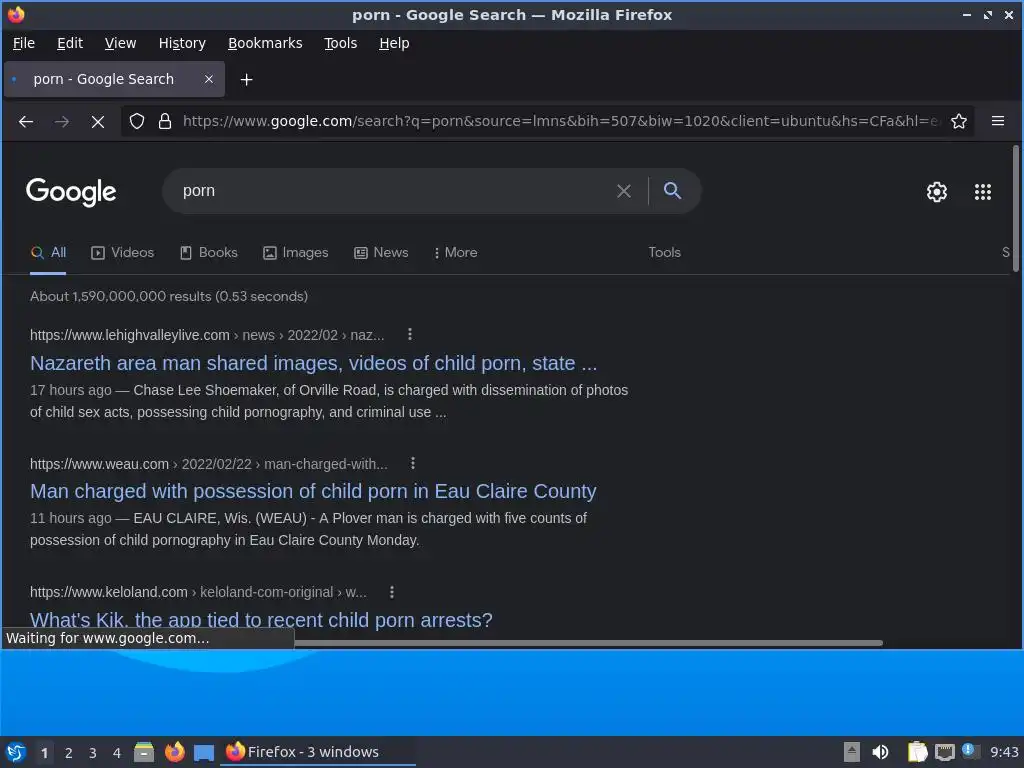Image resolution: width=1024 pixels, height=768 pixels.
Task: Switch to News results
Action: pos(381,253)
